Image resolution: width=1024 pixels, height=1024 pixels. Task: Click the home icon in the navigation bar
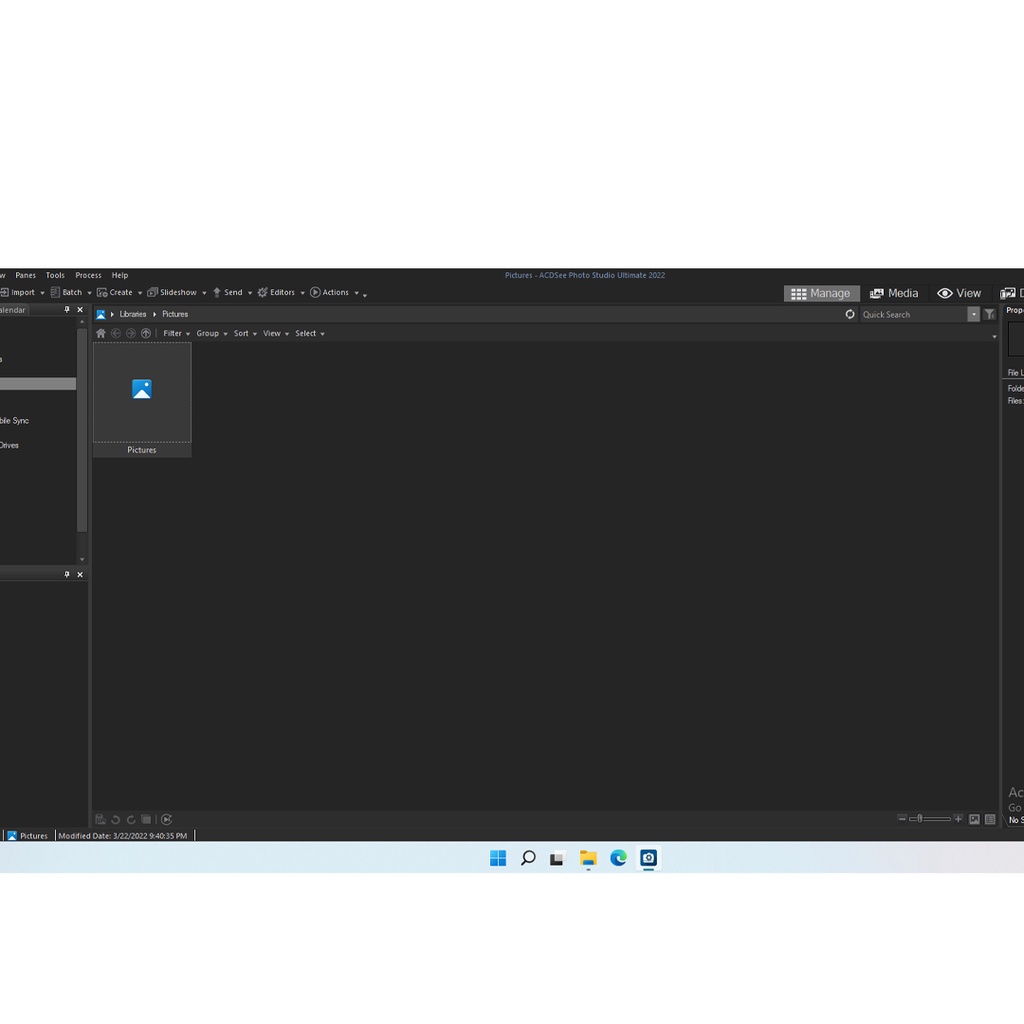click(100, 333)
